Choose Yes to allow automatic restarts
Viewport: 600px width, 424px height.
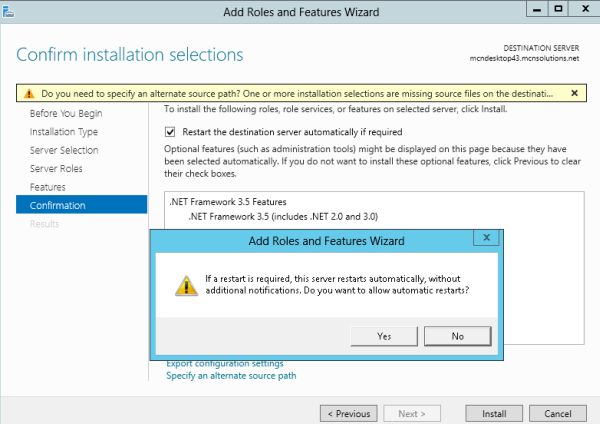[384, 336]
